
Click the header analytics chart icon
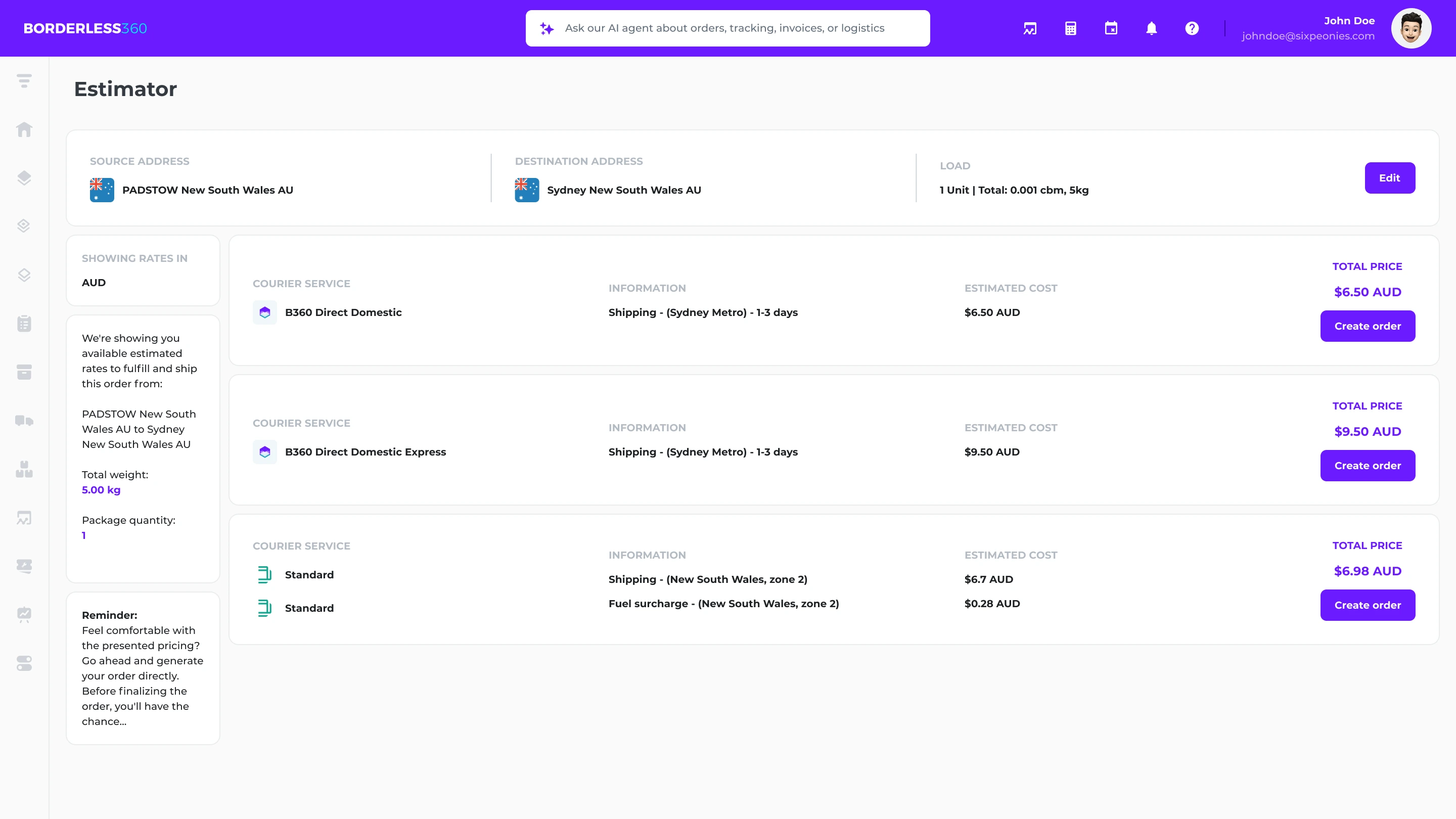(x=1030, y=28)
